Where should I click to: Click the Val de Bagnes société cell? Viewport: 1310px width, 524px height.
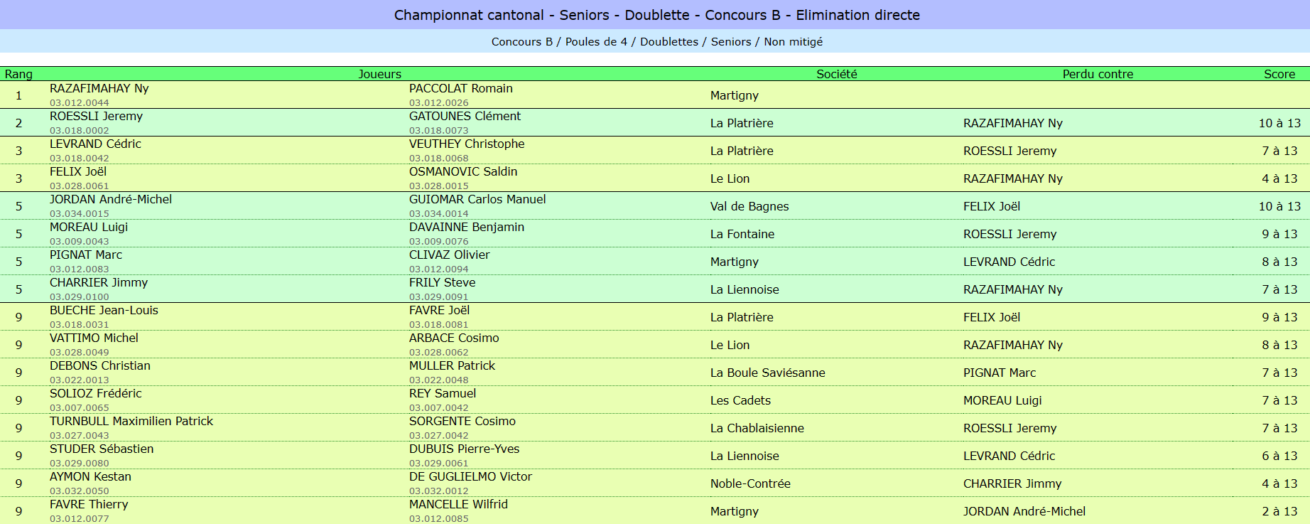[749, 206]
